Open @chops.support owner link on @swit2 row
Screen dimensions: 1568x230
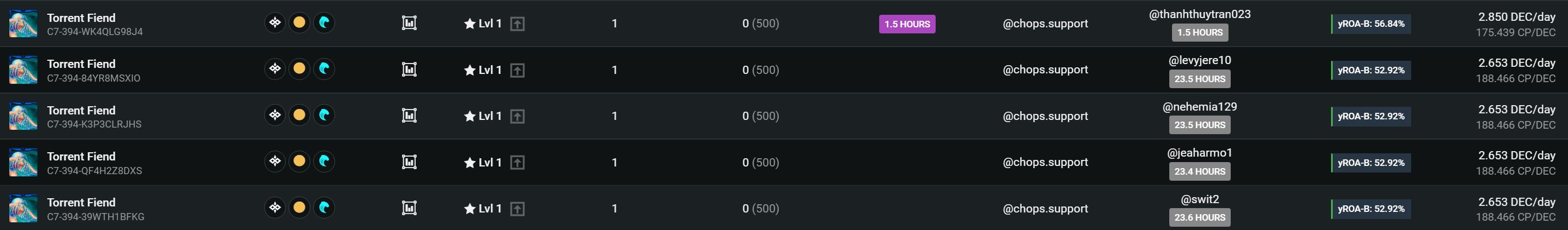pyautogui.click(x=1045, y=208)
